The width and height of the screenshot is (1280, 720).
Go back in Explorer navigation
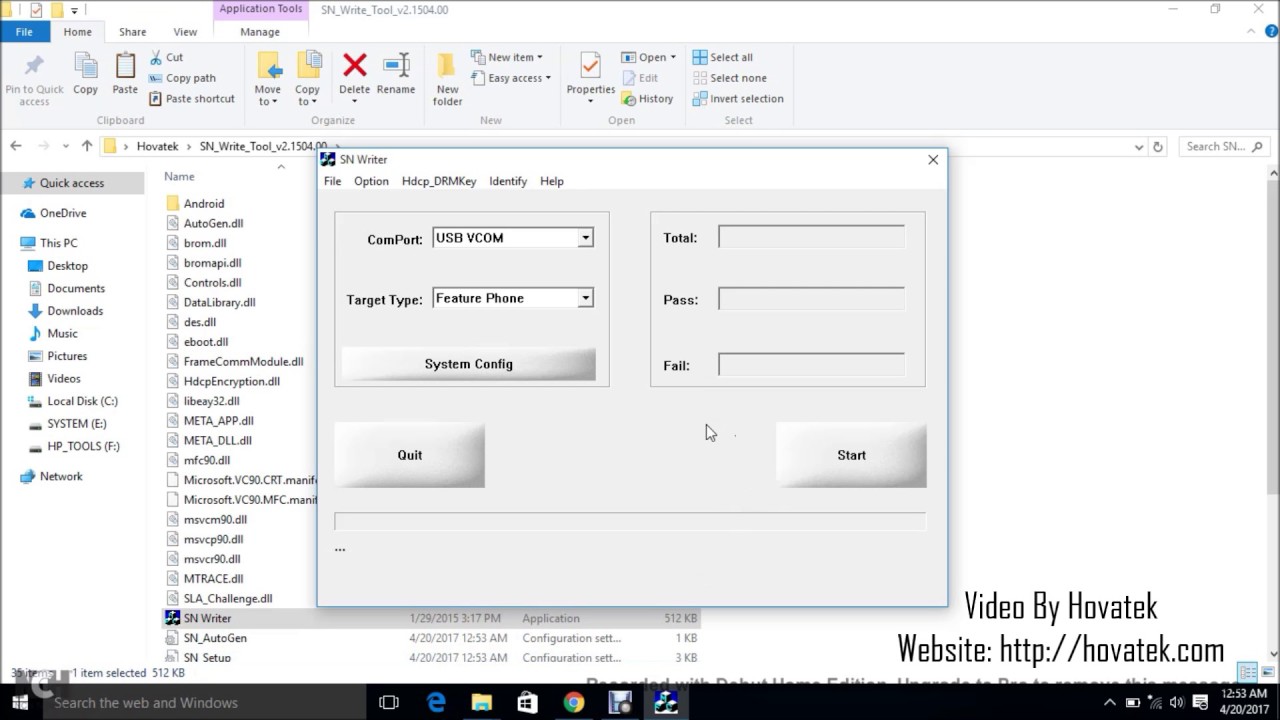pyautogui.click(x=16, y=146)
